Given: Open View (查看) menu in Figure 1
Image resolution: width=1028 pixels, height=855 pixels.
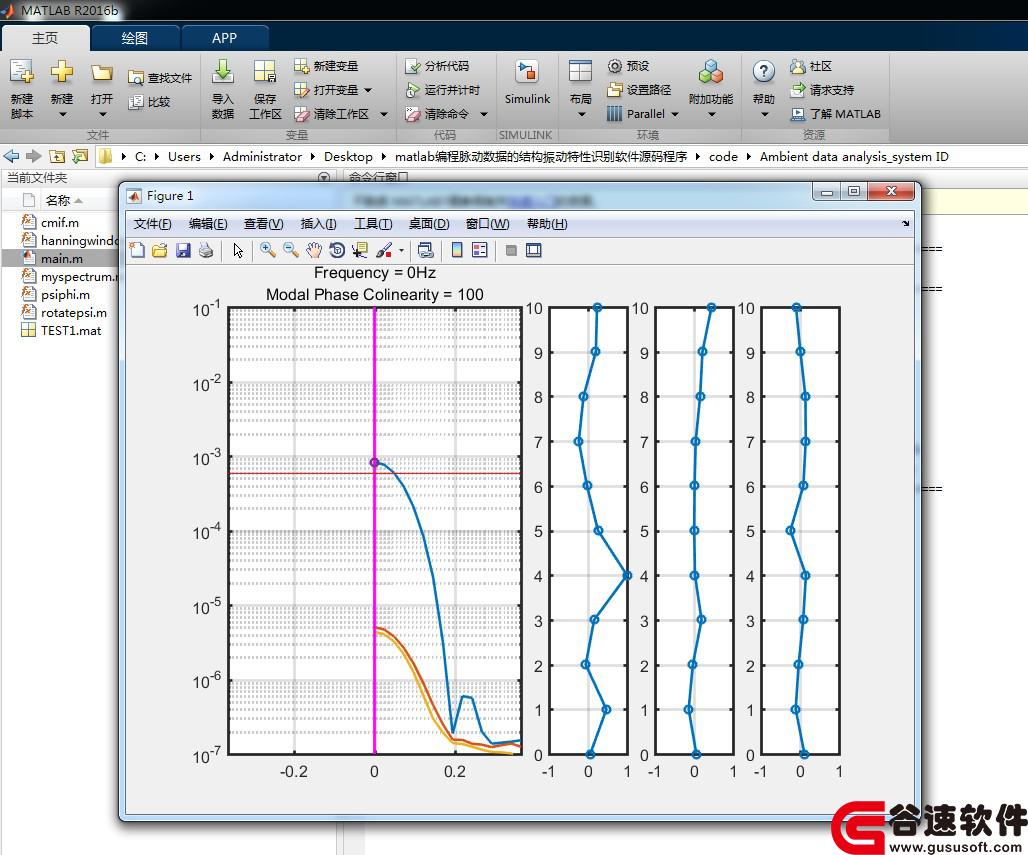Looking at the screenshot, I should 264,224.
